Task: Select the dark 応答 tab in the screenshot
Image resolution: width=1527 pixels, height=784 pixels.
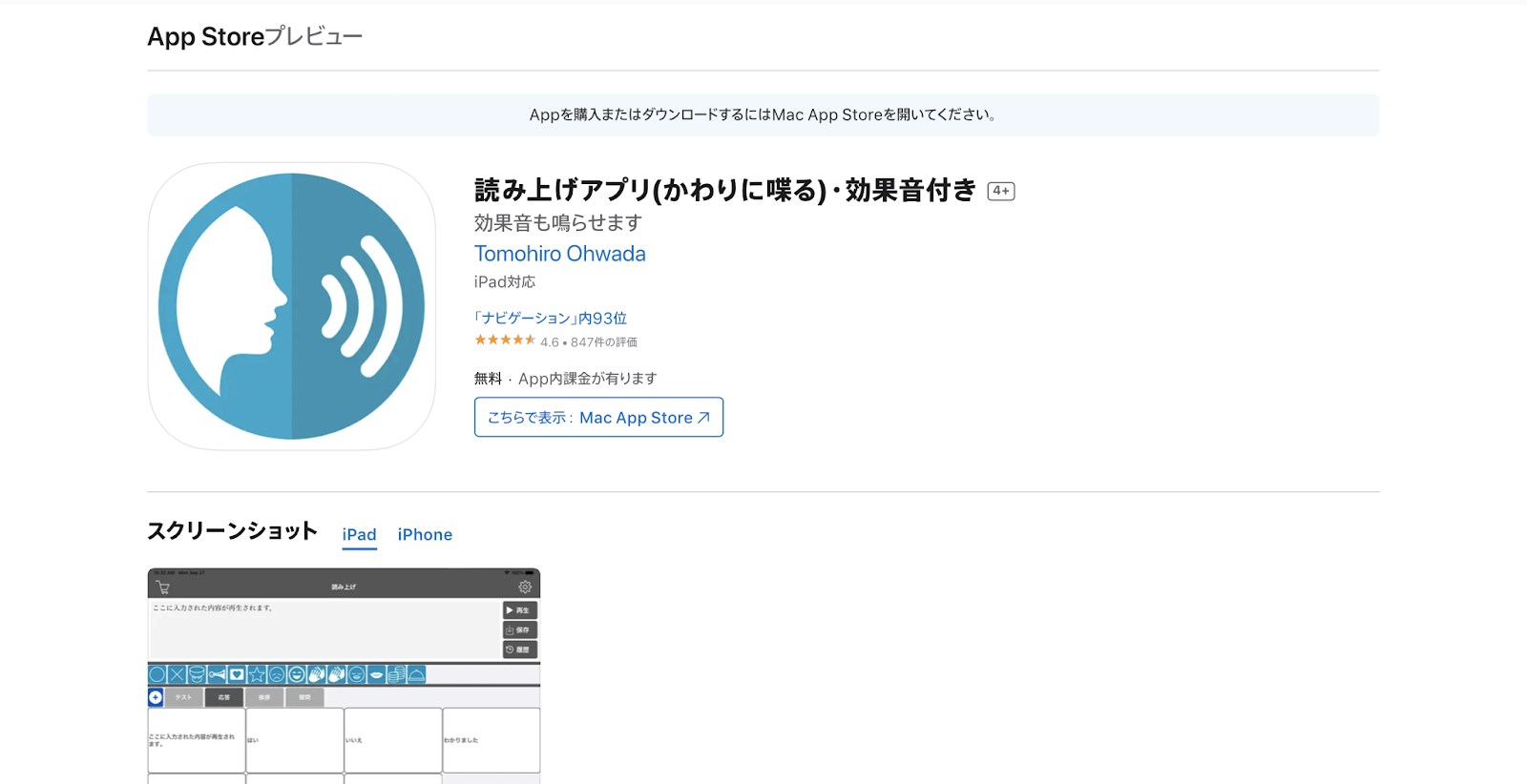Action: point(224,697)
